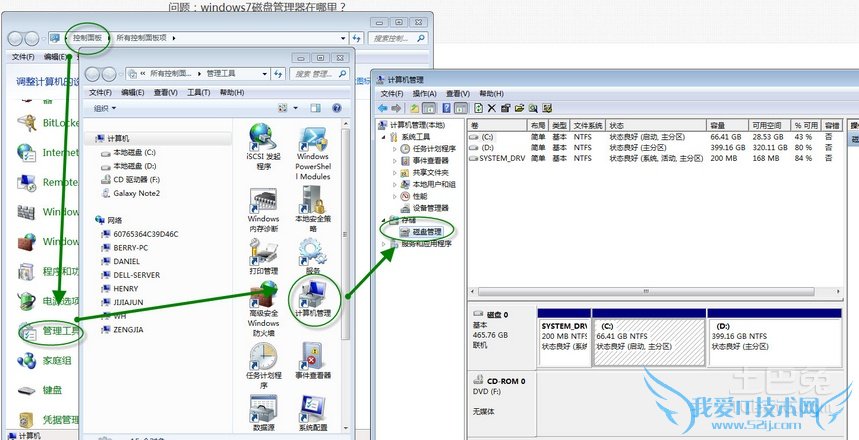The width and height of the screenshot is (859, 440).
Task: Open the 计算机管理 shortcut icon
Action: point(313,299)
